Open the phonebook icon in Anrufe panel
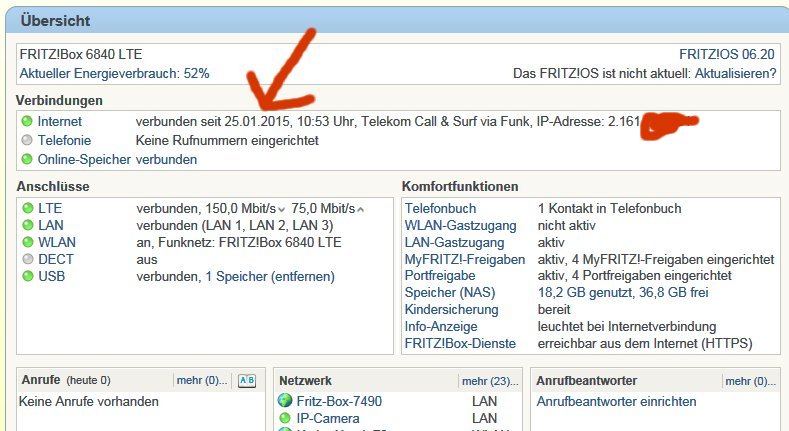 tap(247, 381)
